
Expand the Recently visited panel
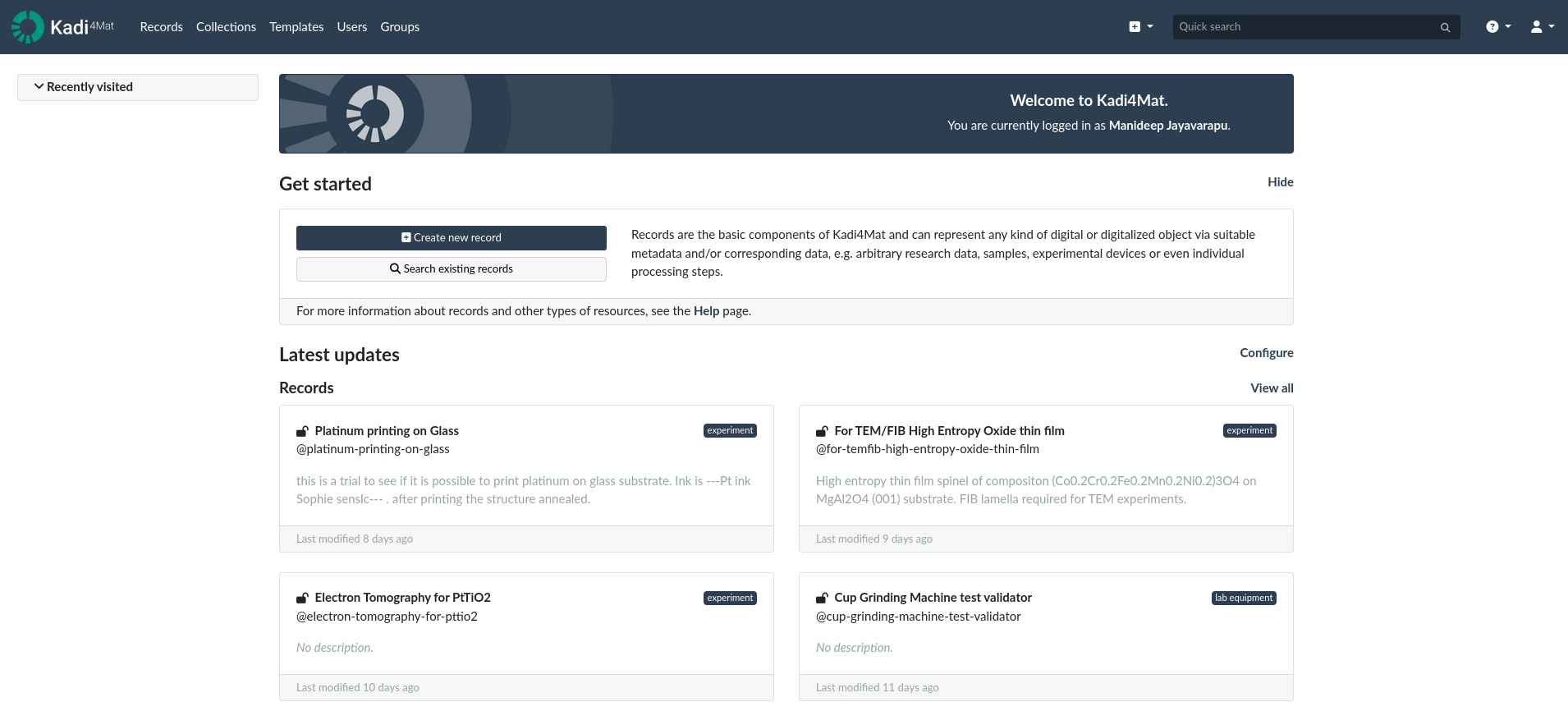pyautogui.click(x=138, y=87)
